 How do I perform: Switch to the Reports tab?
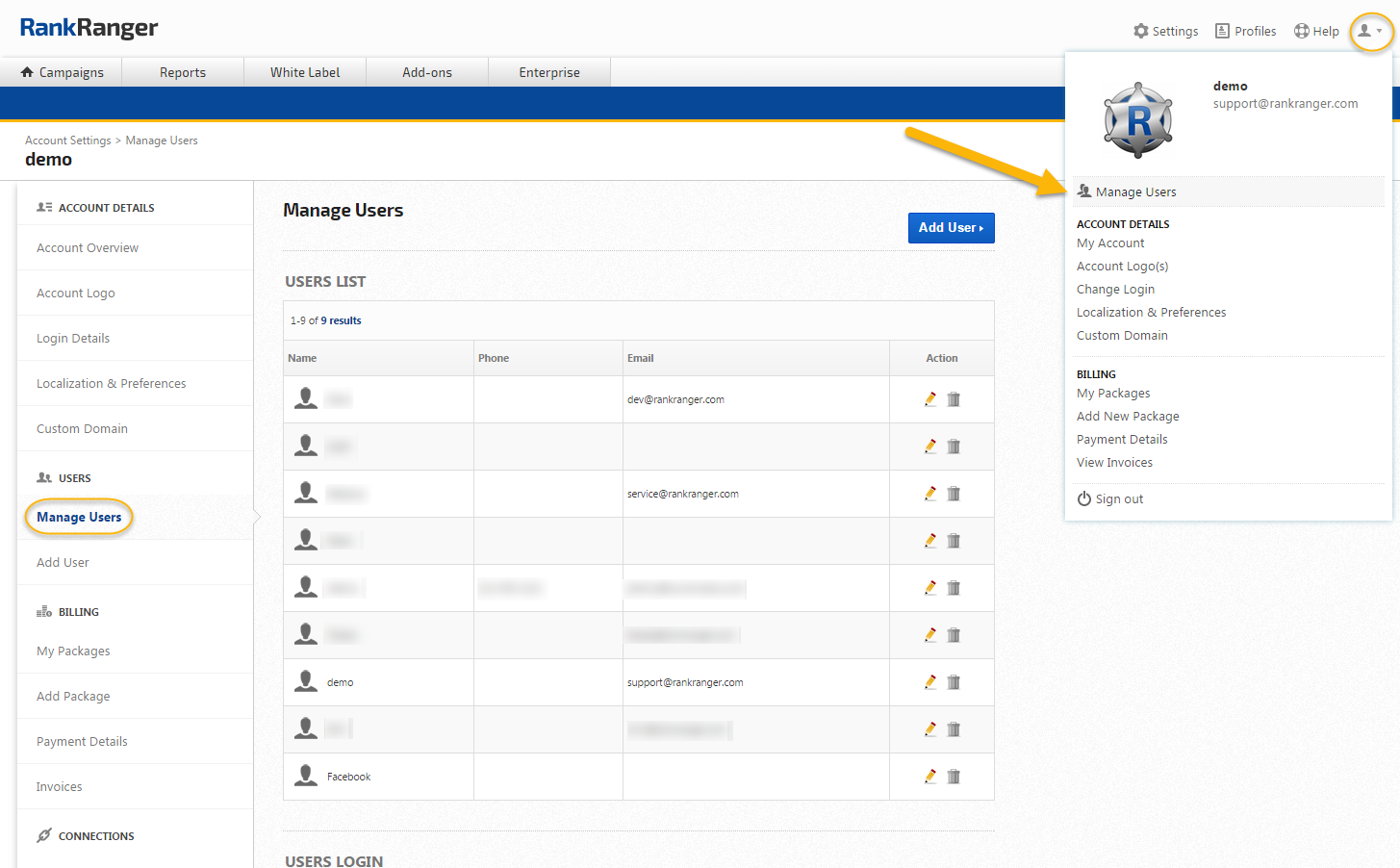183,72
